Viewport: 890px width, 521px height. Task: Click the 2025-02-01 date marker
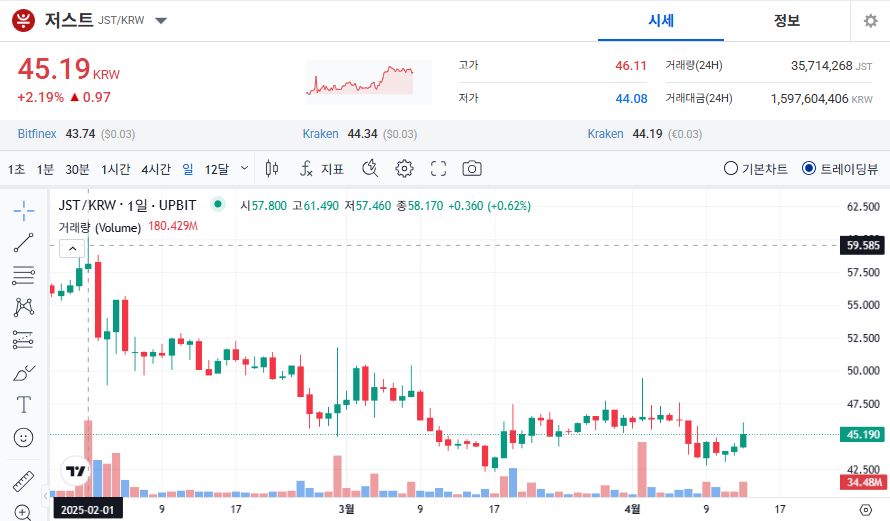[x=87, y=510]
